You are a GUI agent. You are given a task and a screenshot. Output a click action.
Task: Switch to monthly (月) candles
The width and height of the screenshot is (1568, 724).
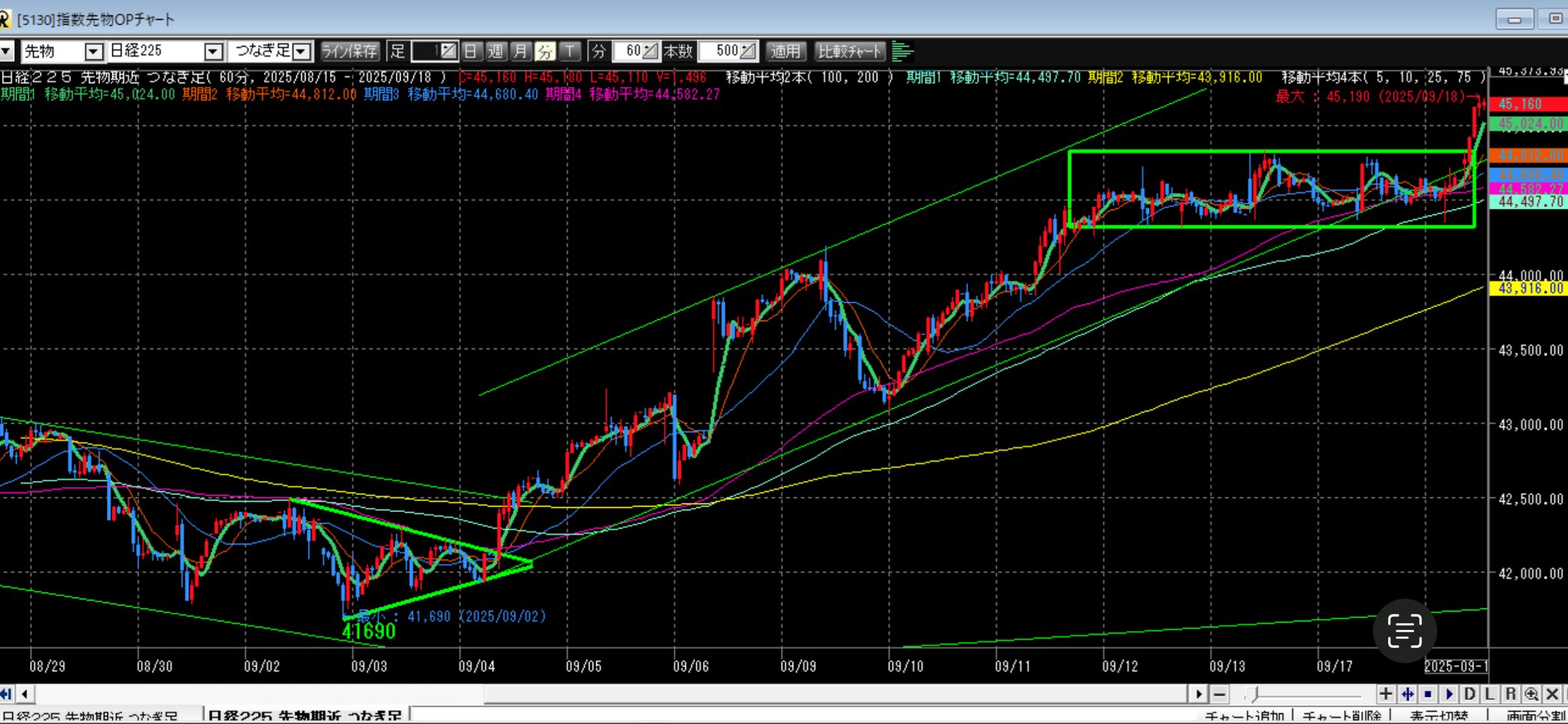[521, 51]
